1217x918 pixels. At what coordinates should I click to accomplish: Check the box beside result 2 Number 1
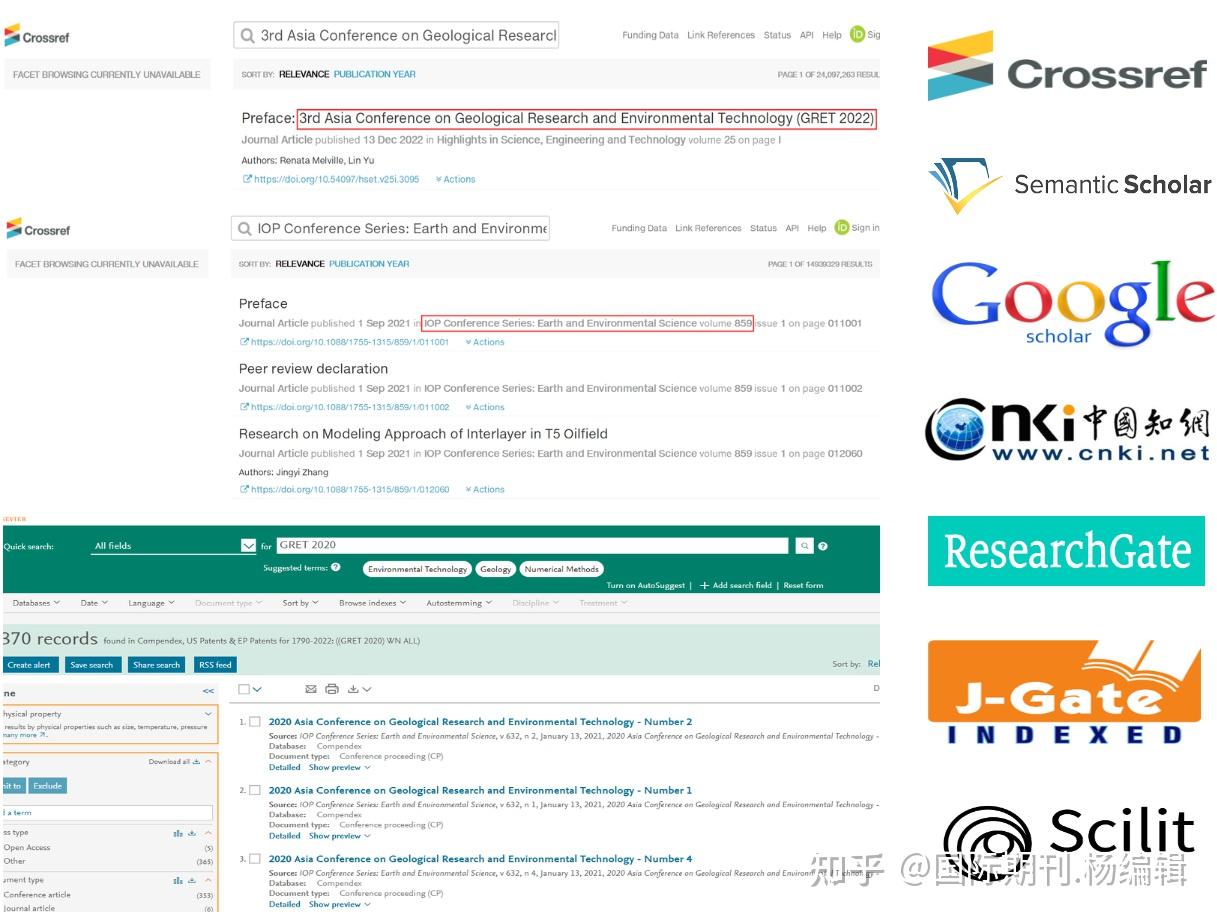254,790
